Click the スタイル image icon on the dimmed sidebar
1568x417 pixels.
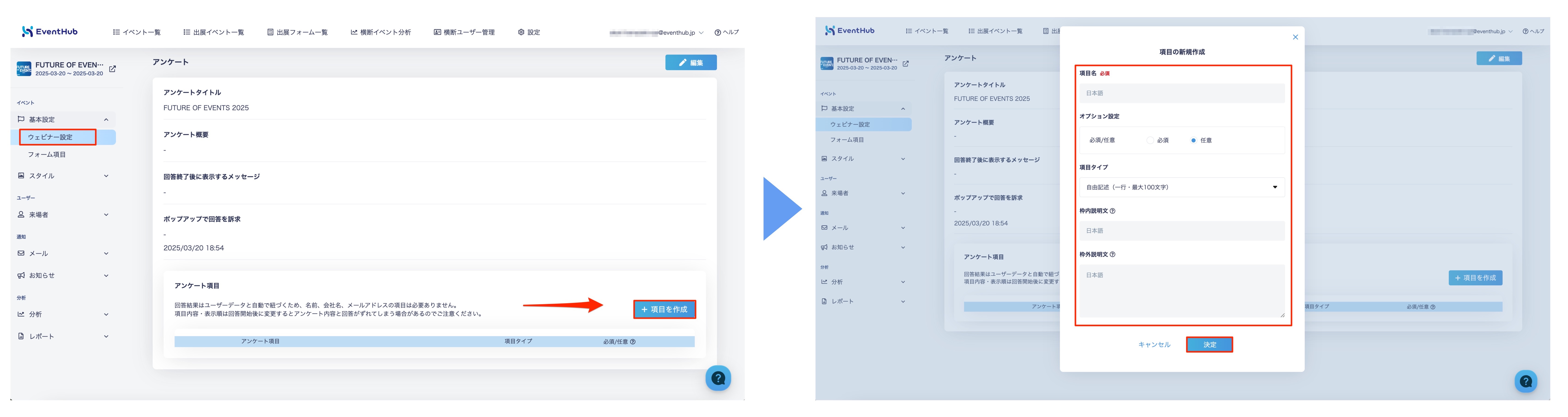[824, 159]
